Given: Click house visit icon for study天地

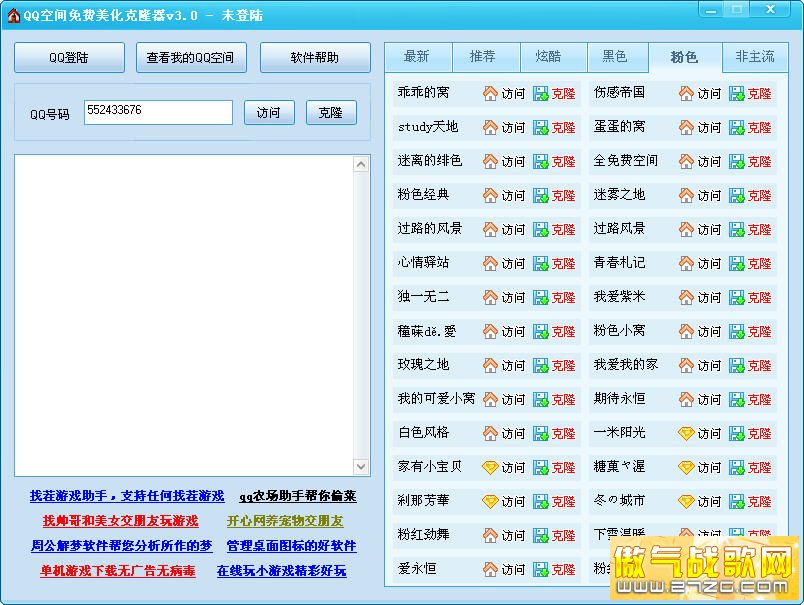Looking at the screenshot, I should pos(490,127).
